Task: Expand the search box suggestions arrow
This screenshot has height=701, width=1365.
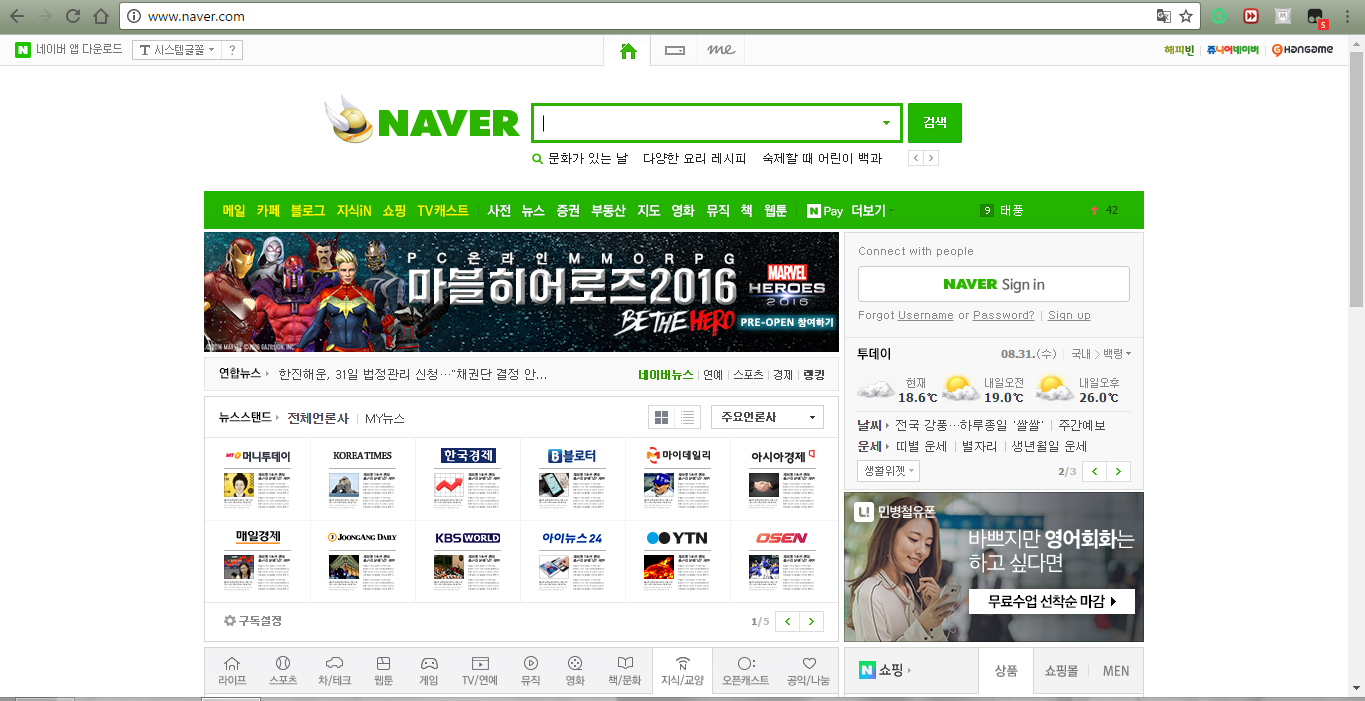Action: (884, 122)
